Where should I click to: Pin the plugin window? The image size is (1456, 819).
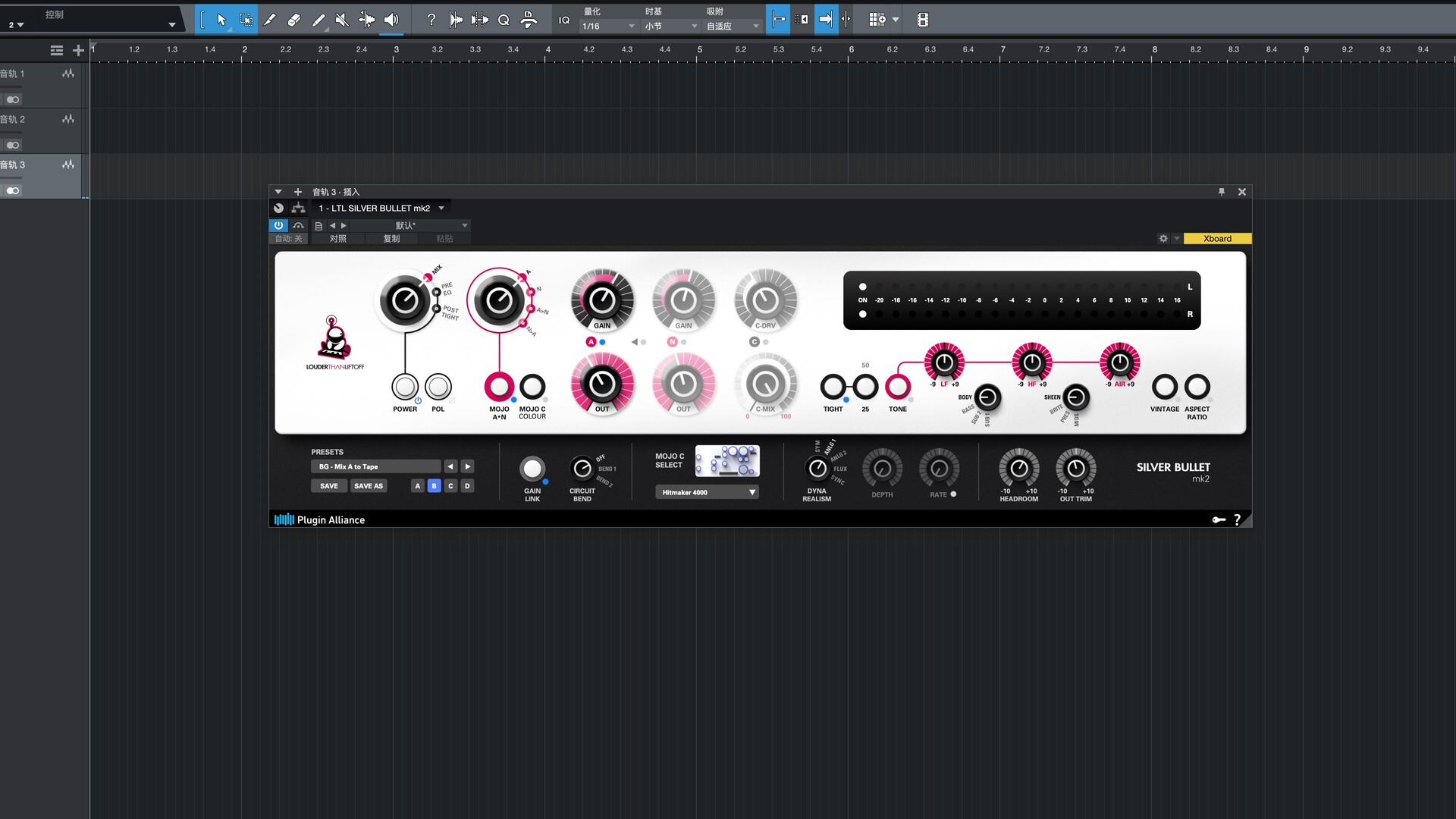1222,192
